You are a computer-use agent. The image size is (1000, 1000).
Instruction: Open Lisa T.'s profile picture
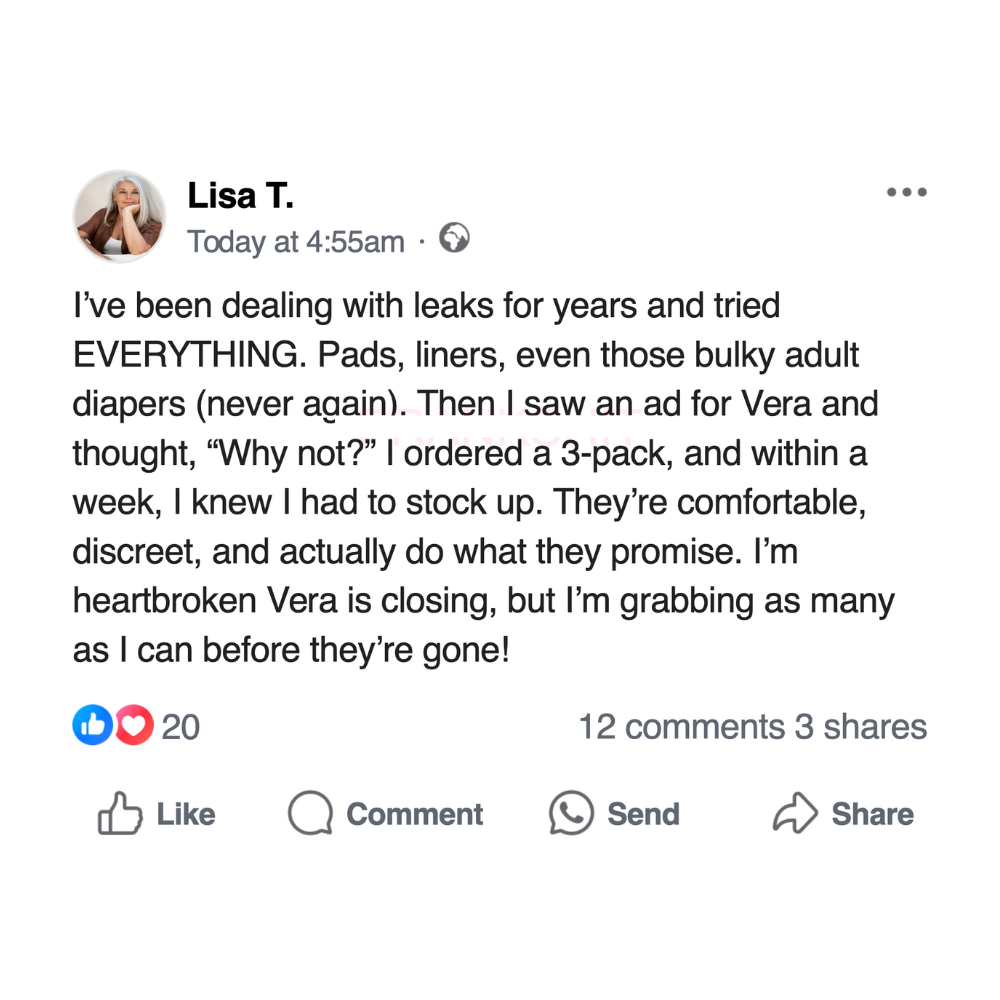click(x=119, y=216)
